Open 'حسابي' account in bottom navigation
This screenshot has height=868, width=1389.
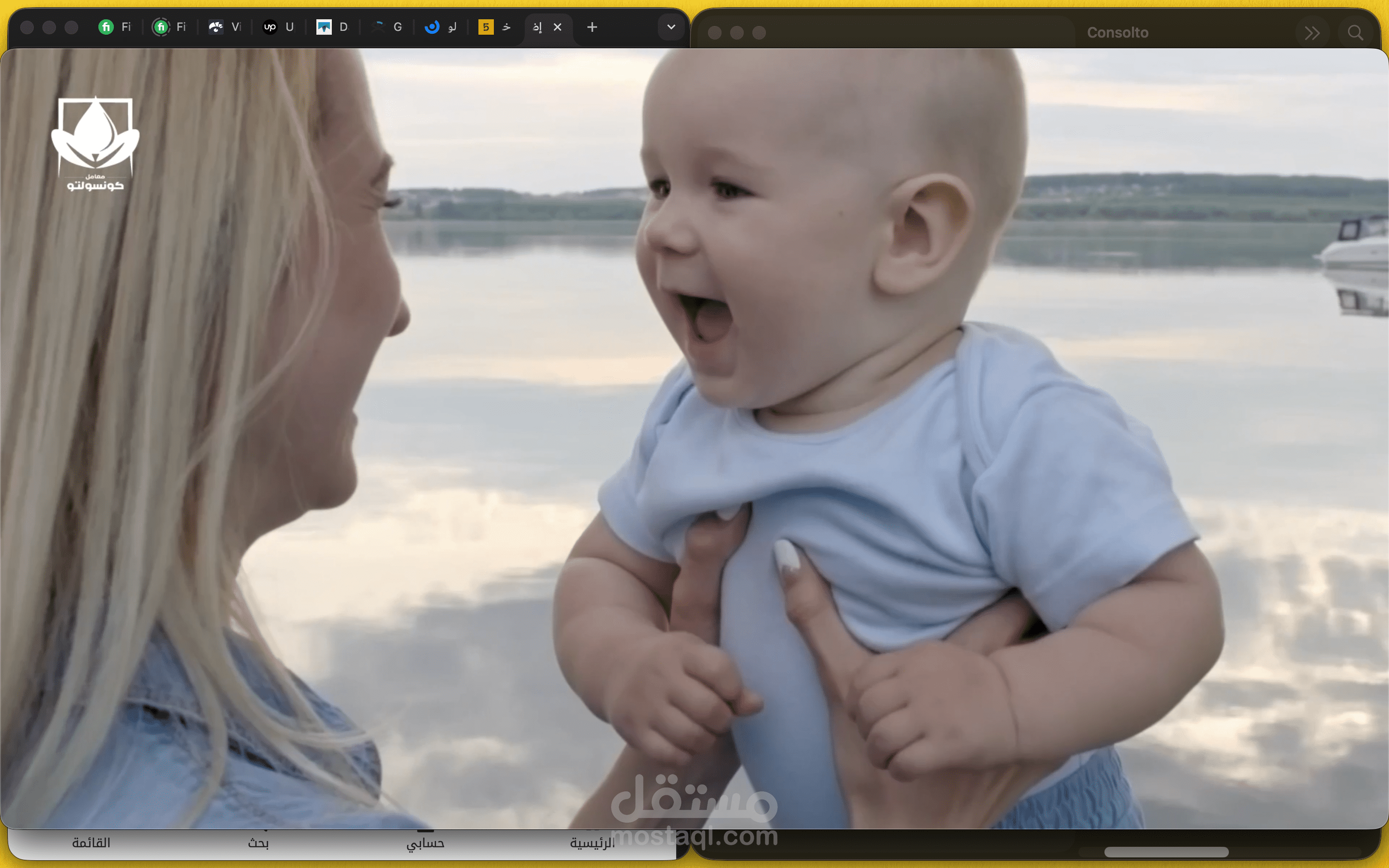coord(425,843)
